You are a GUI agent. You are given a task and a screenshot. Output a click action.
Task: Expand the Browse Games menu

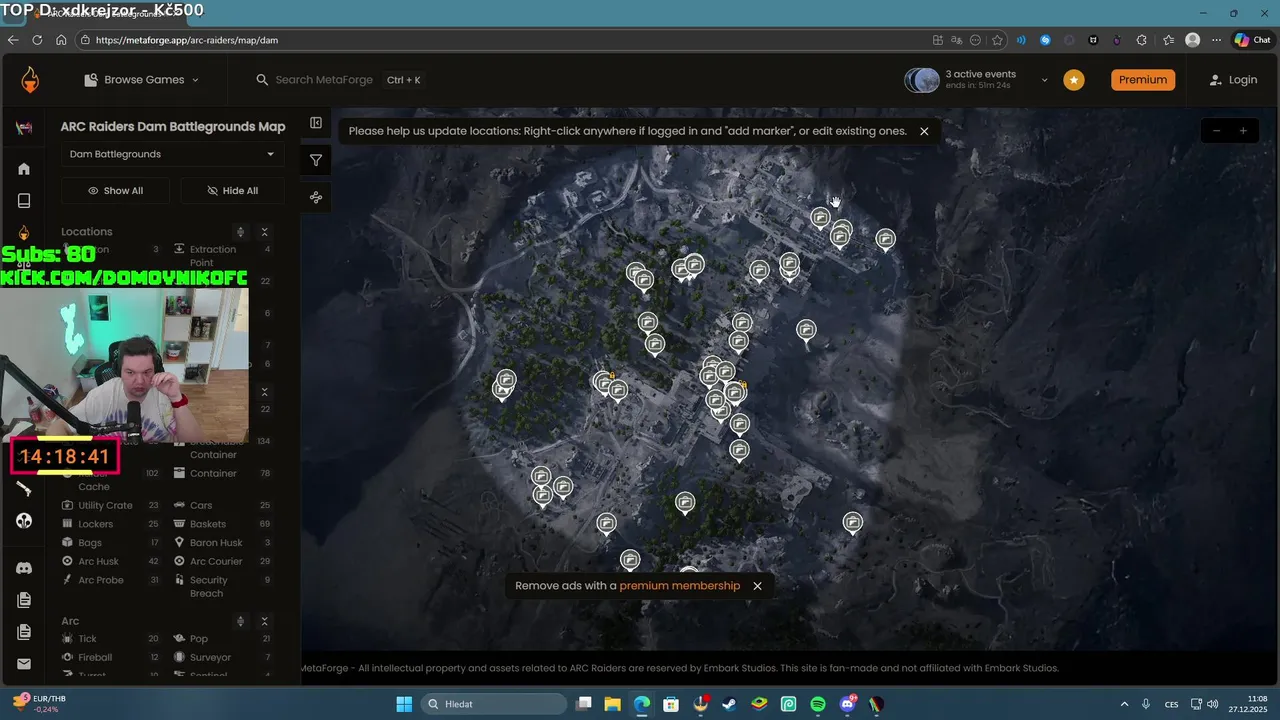pos(141,80)
